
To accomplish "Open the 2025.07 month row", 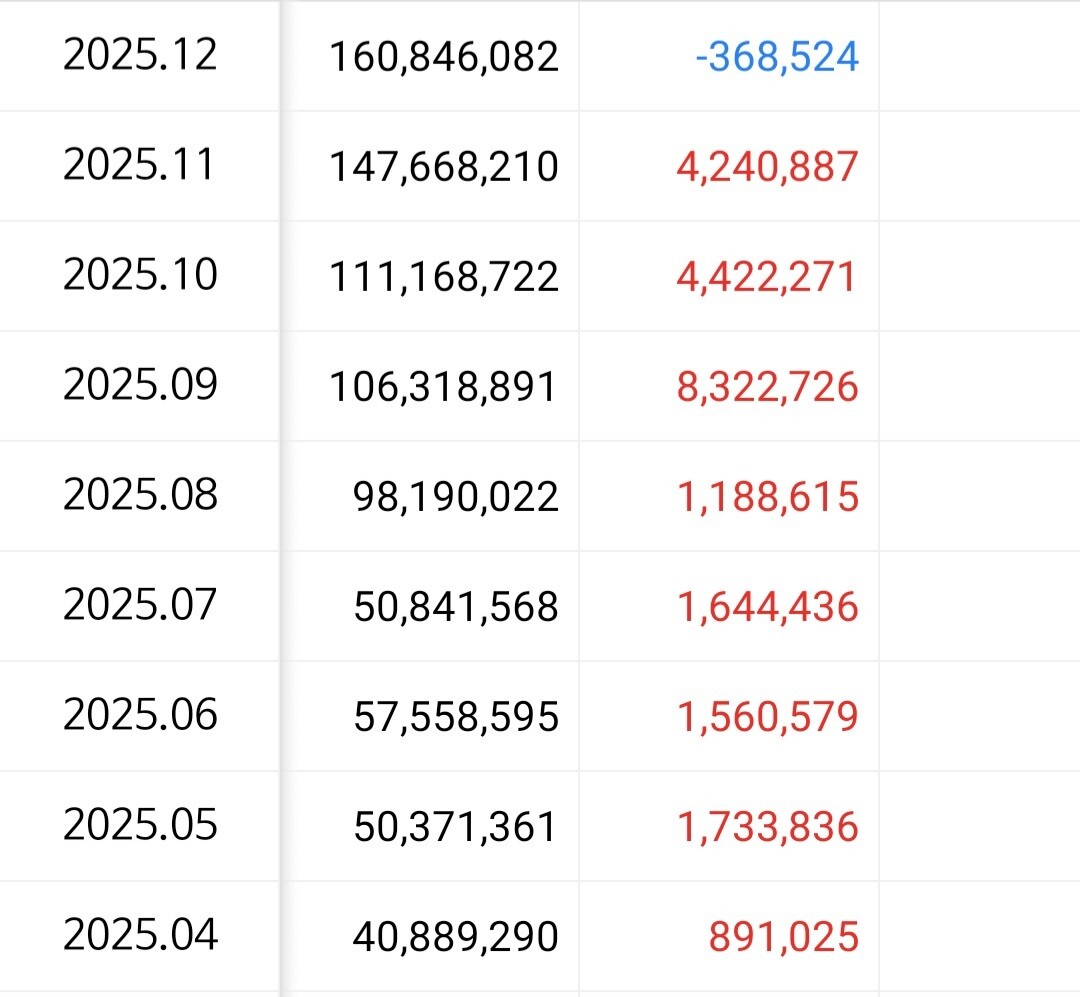I will pos(140,605).
